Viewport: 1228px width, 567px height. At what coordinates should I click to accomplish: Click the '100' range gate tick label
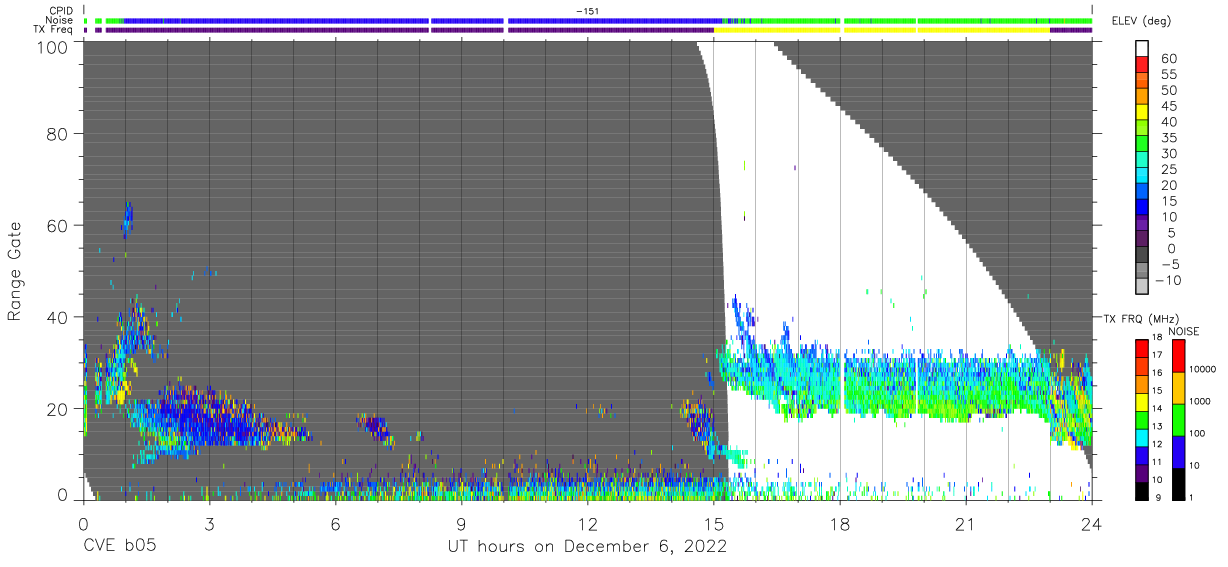coord(52,46)
